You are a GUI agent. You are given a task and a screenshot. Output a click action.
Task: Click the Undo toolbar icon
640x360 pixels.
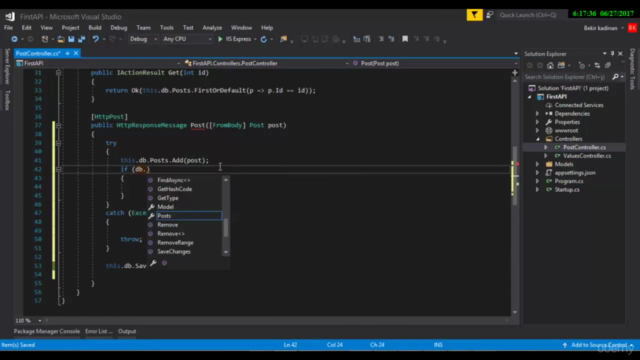coord(96,39)
